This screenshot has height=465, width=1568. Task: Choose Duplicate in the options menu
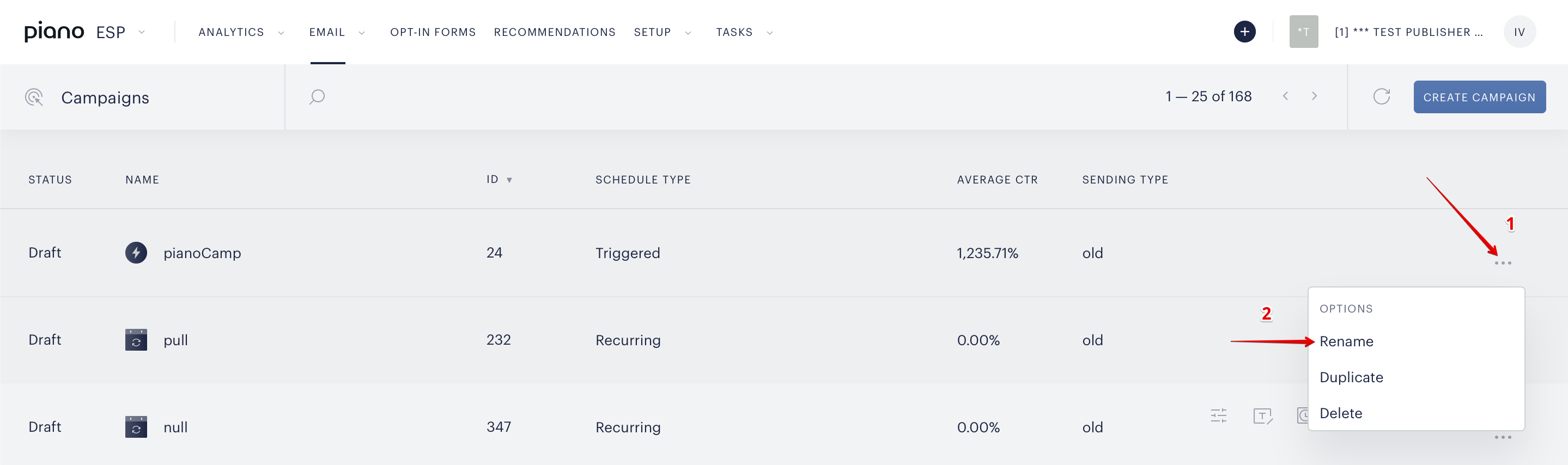click(1351, 377)
